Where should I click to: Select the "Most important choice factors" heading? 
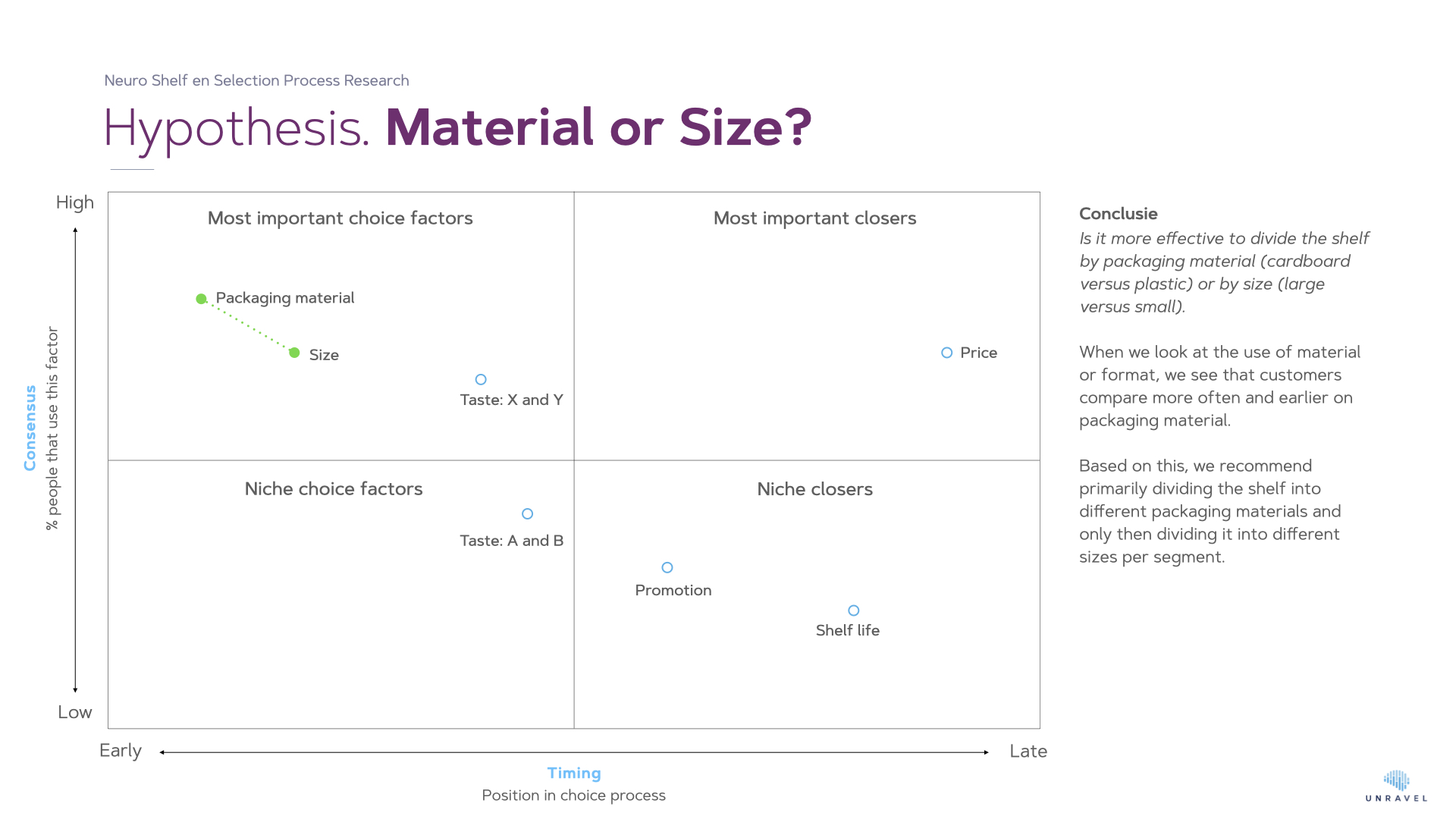[x=340, y=218]
